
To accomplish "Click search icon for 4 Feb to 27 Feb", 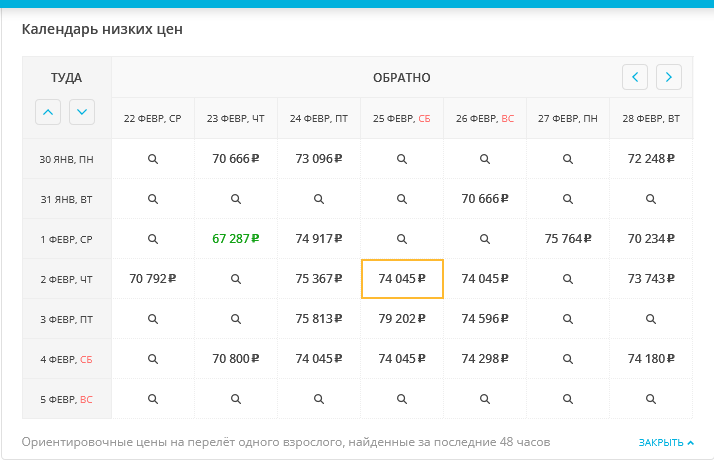I will point(568,359).
